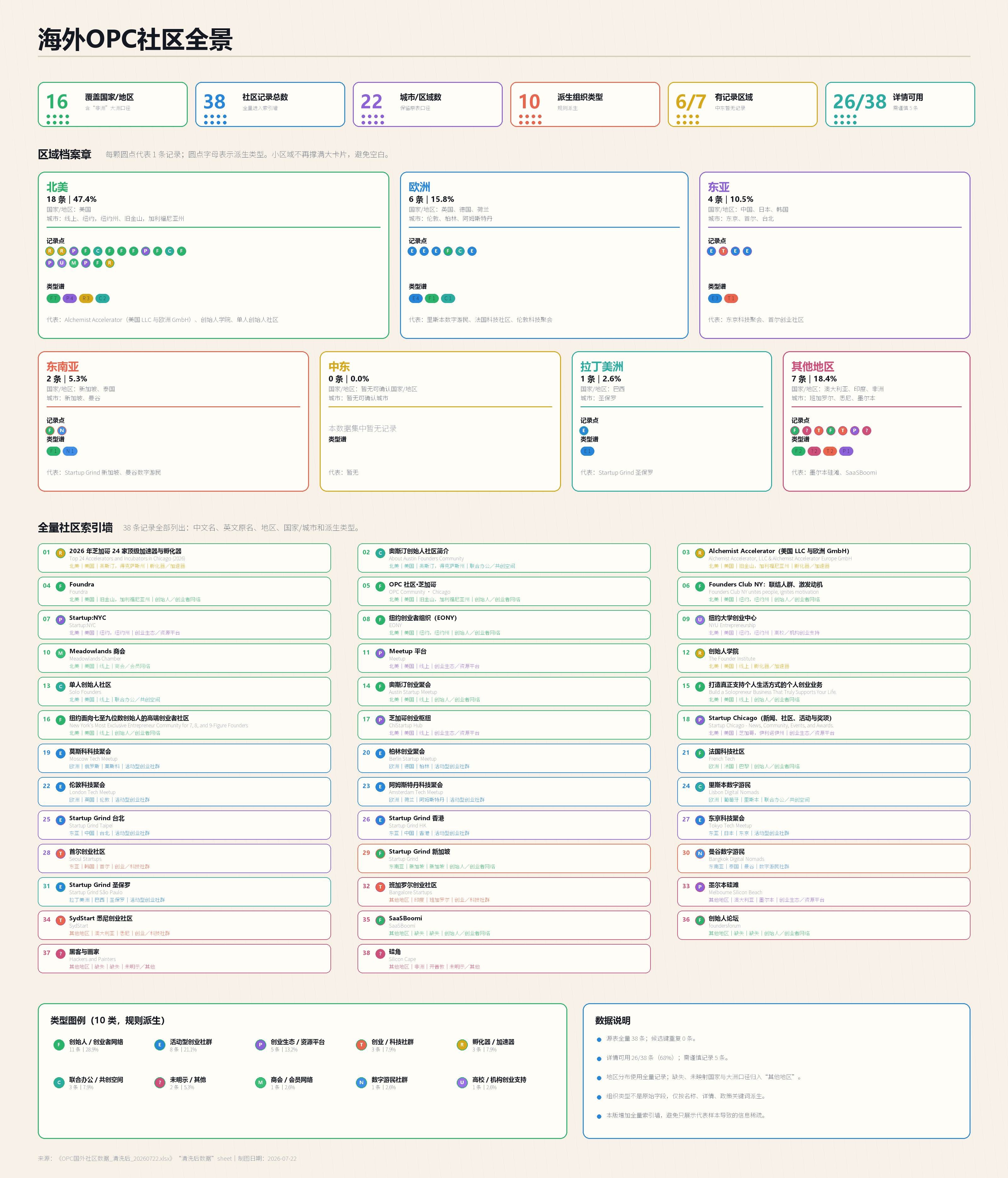The image size is (1008, 1178).
Task: Open index card 38 硅角
Action: tap(504, 958)
